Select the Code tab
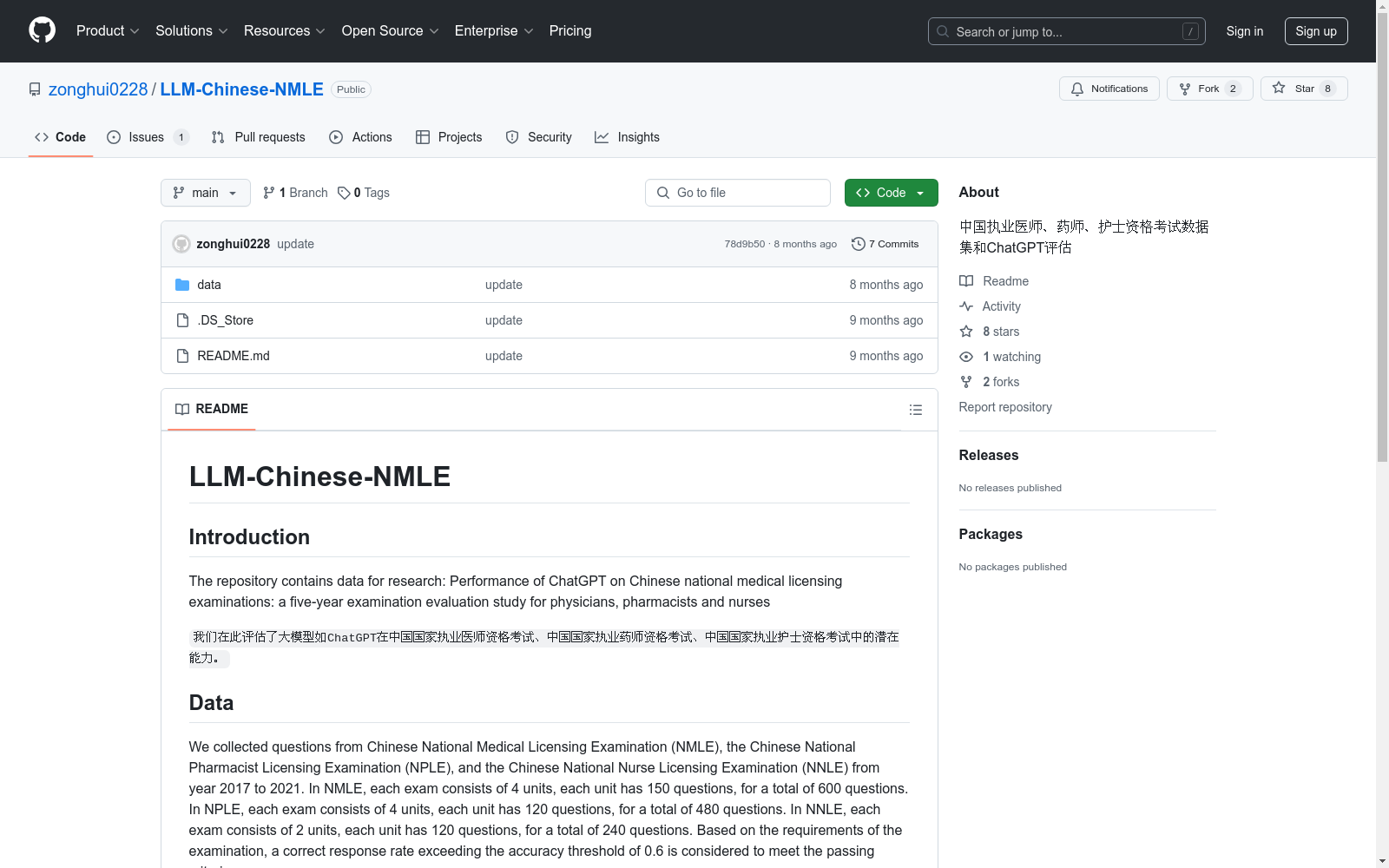The image size is (1389, 868). coord(61,137)
